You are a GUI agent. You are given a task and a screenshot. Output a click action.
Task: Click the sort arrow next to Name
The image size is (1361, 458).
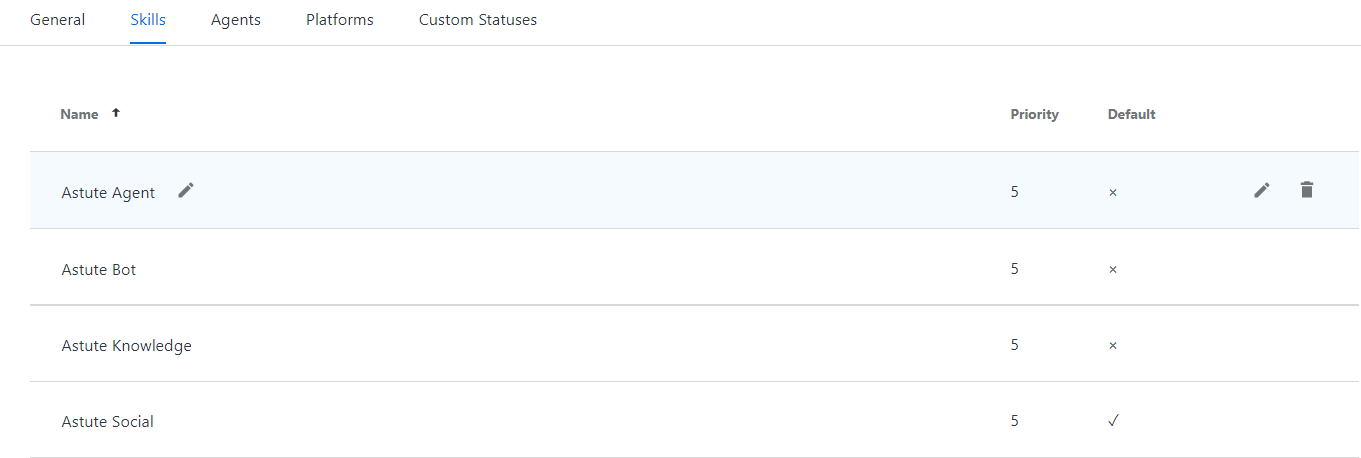(116, 113)
